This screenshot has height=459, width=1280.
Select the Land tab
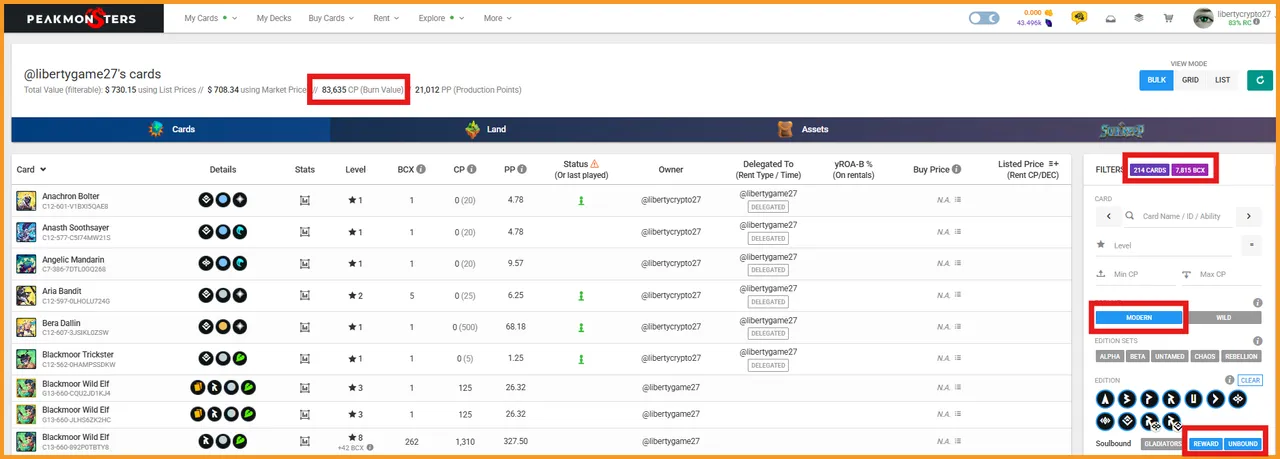(488, 129)
